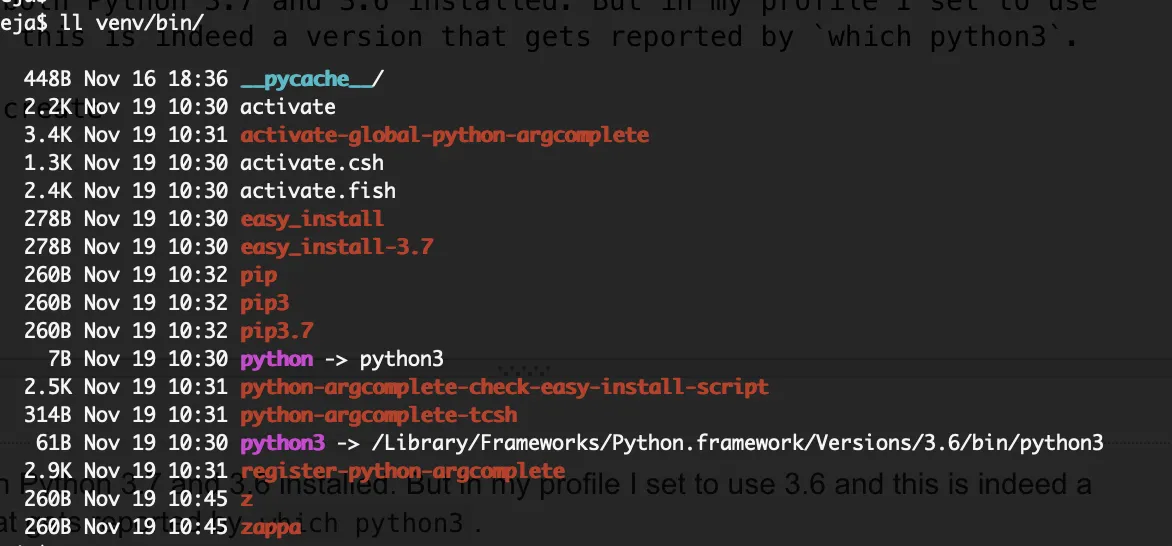The height and width of the screenshot is (546, 1172).
Task: Click the white python3 target after the arrow
Action: click(x=401, y=359)
